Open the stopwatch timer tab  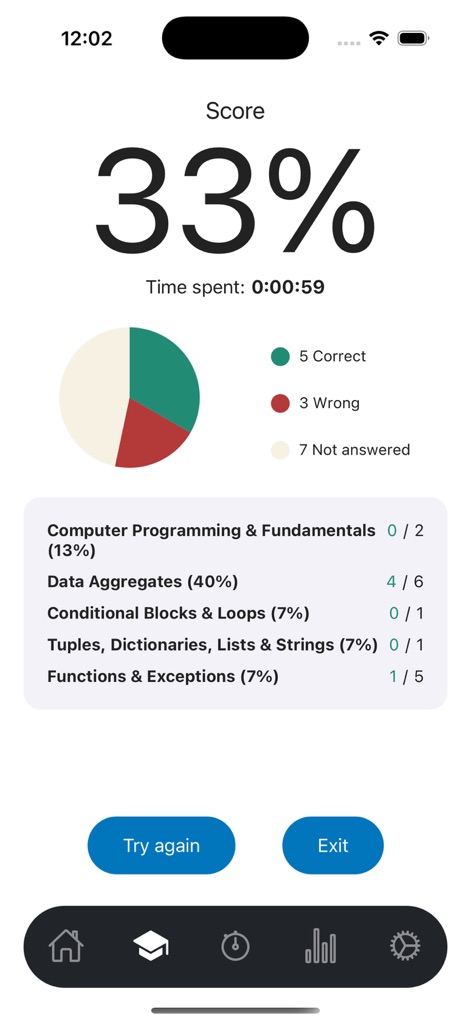coord(236,945)
